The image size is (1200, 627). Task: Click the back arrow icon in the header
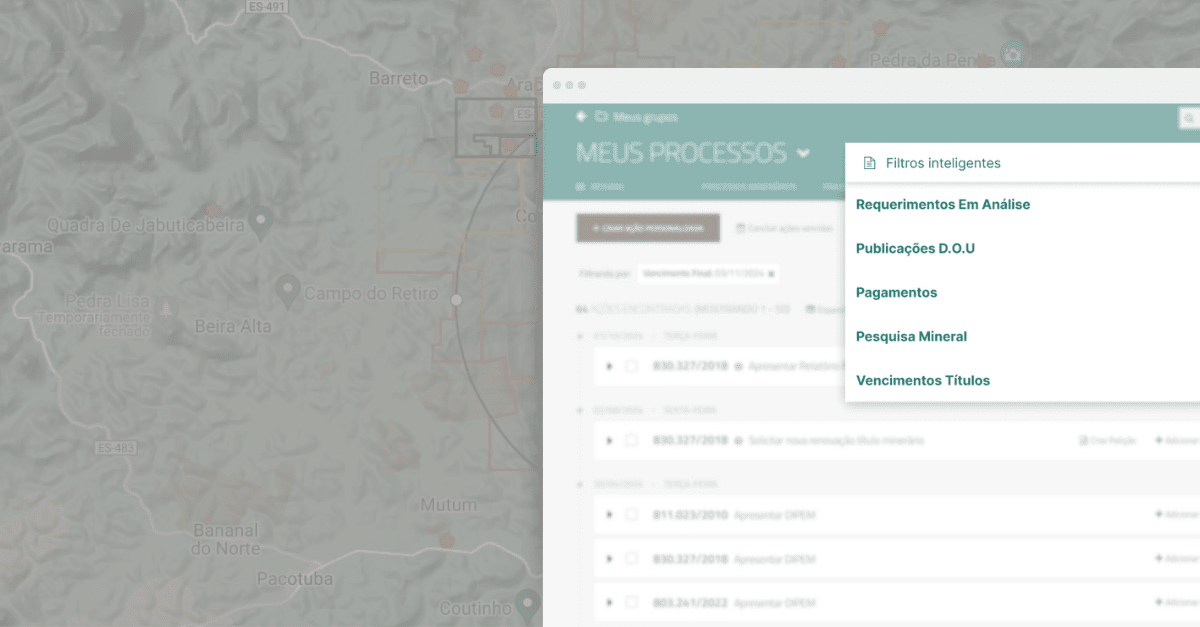581,116
